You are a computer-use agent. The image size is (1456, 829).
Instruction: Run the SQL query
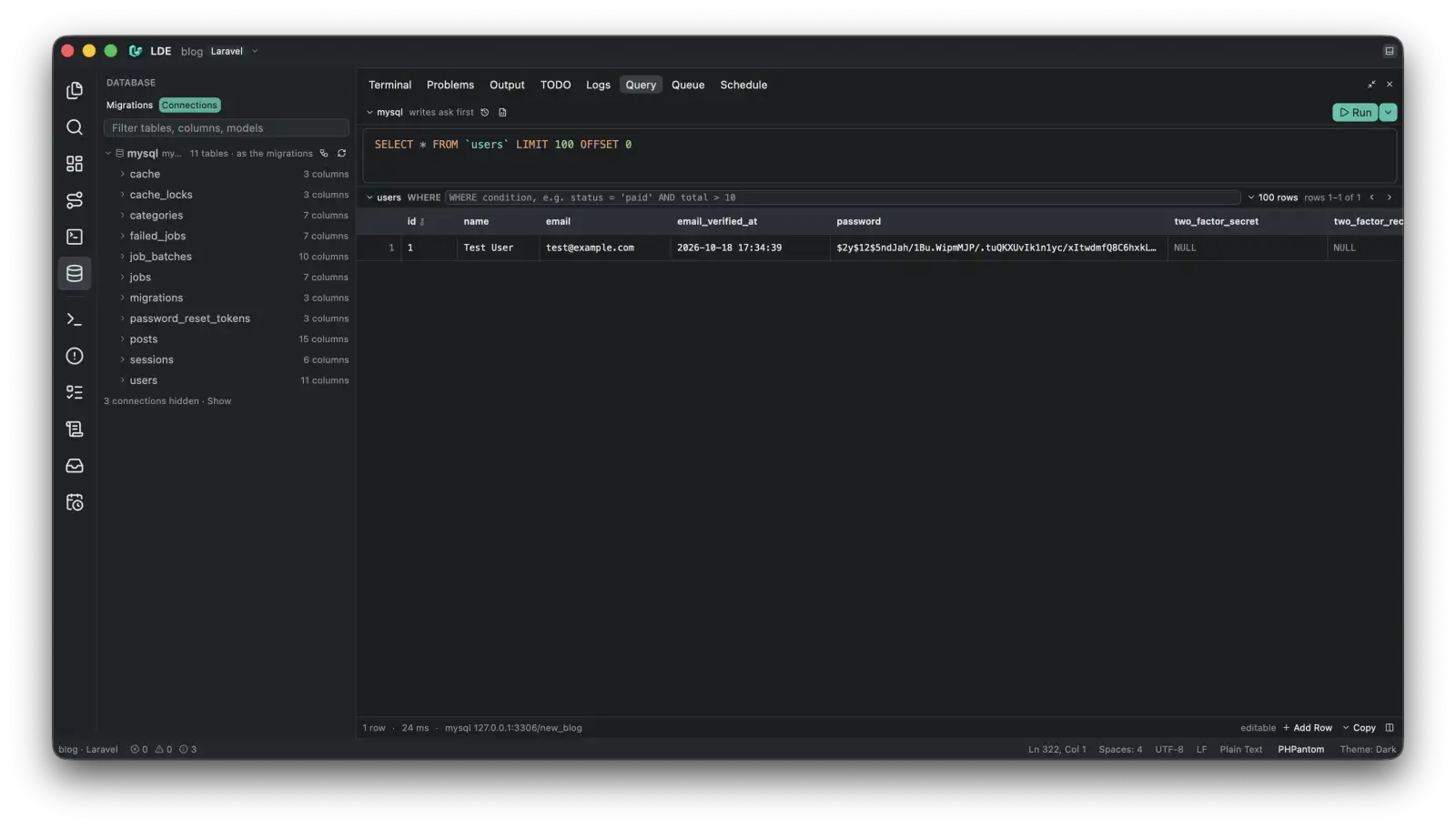coord(1355,113)
